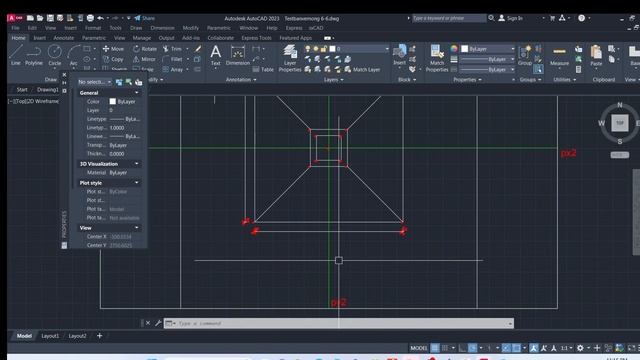Open the Modify menu
Screen dimensions: 640x360
[x=191, y=28]
